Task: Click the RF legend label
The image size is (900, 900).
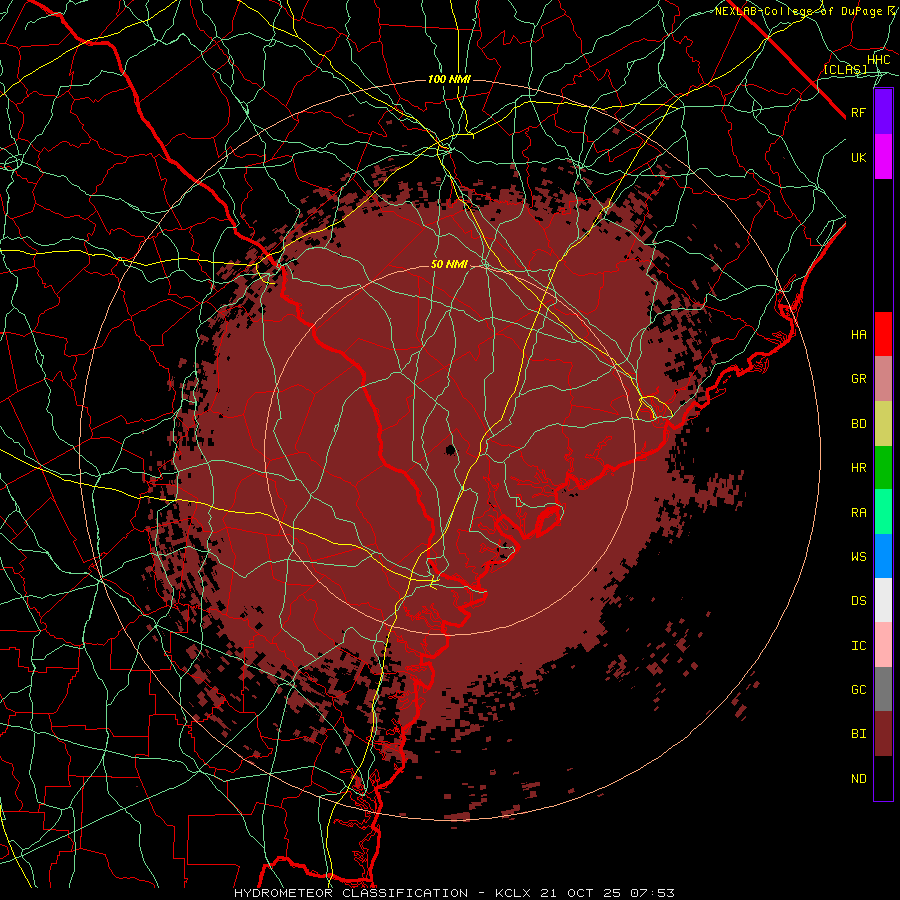Action: pos(859,112)
